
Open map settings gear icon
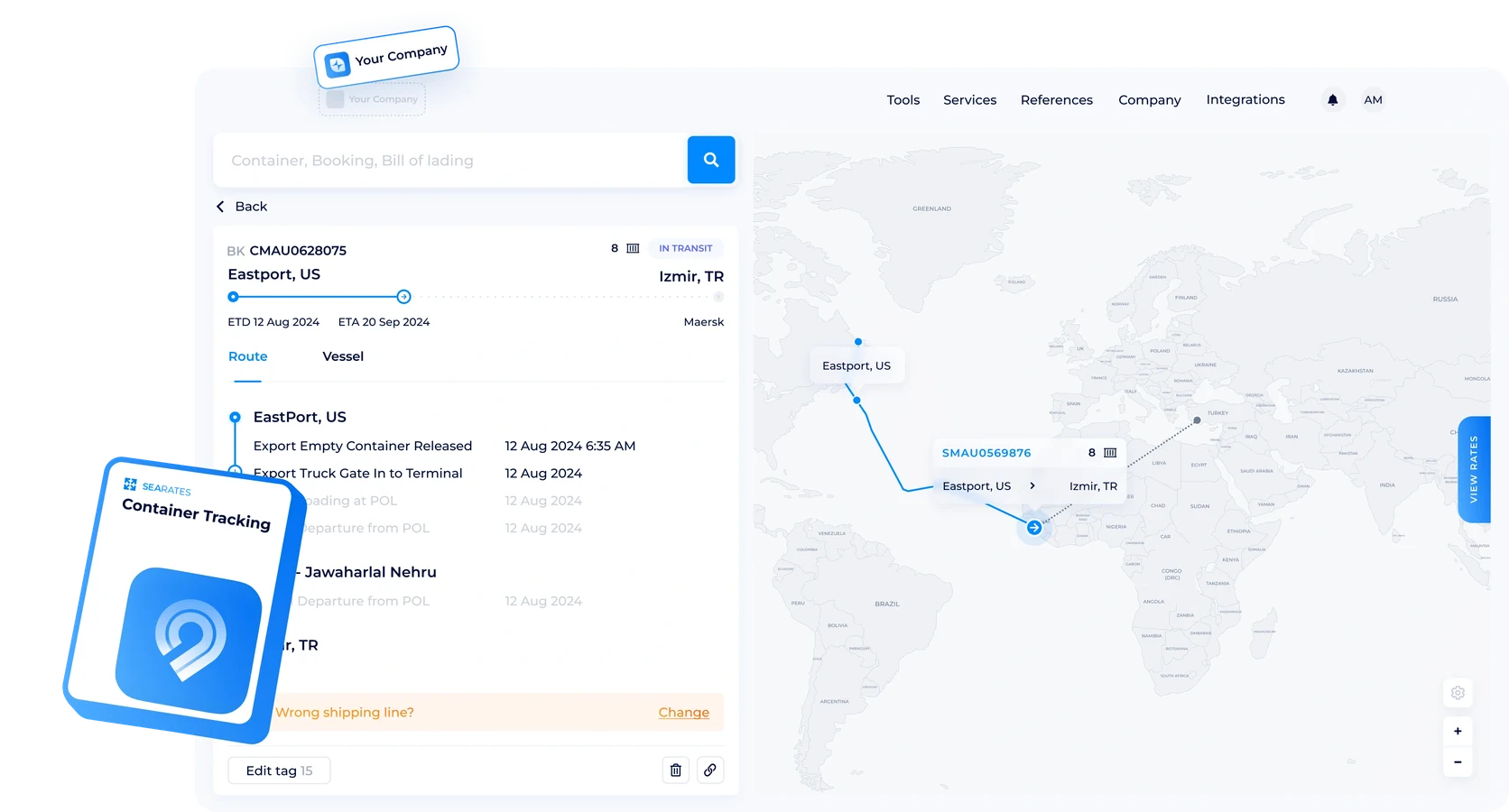[1458, 693]
